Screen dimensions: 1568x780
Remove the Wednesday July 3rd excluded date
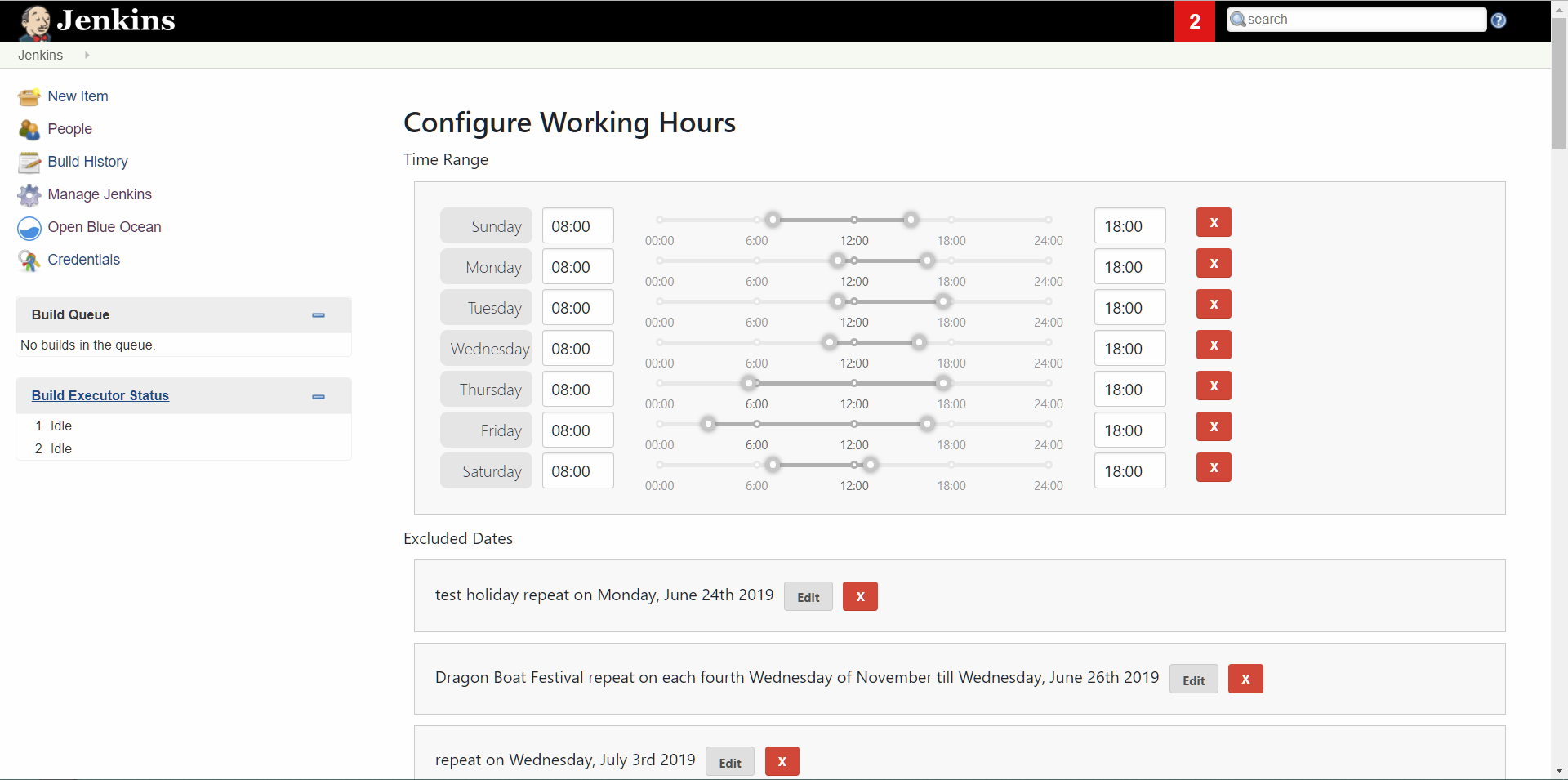point(782,760)
